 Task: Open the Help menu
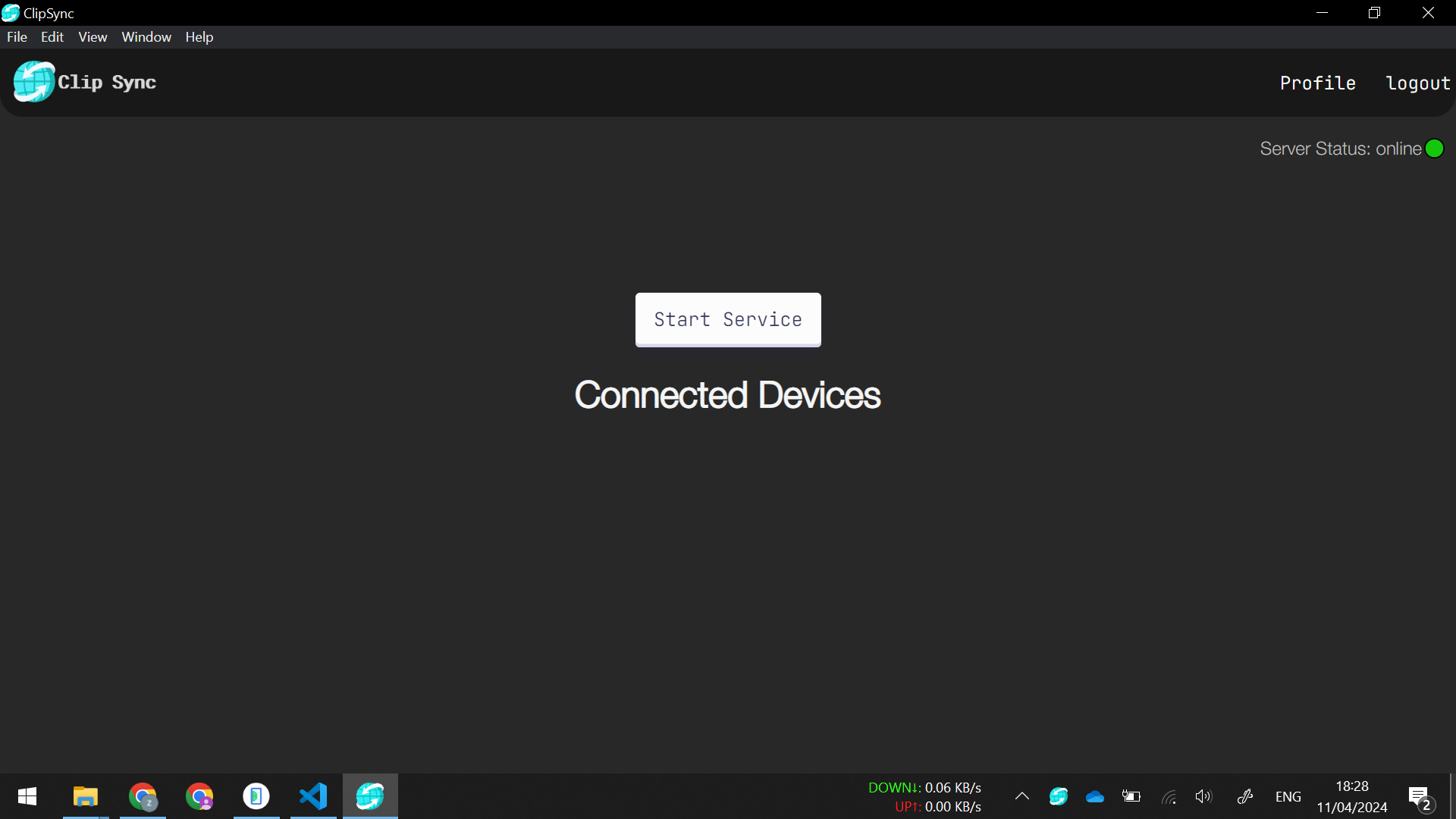(x=199, y=37)
